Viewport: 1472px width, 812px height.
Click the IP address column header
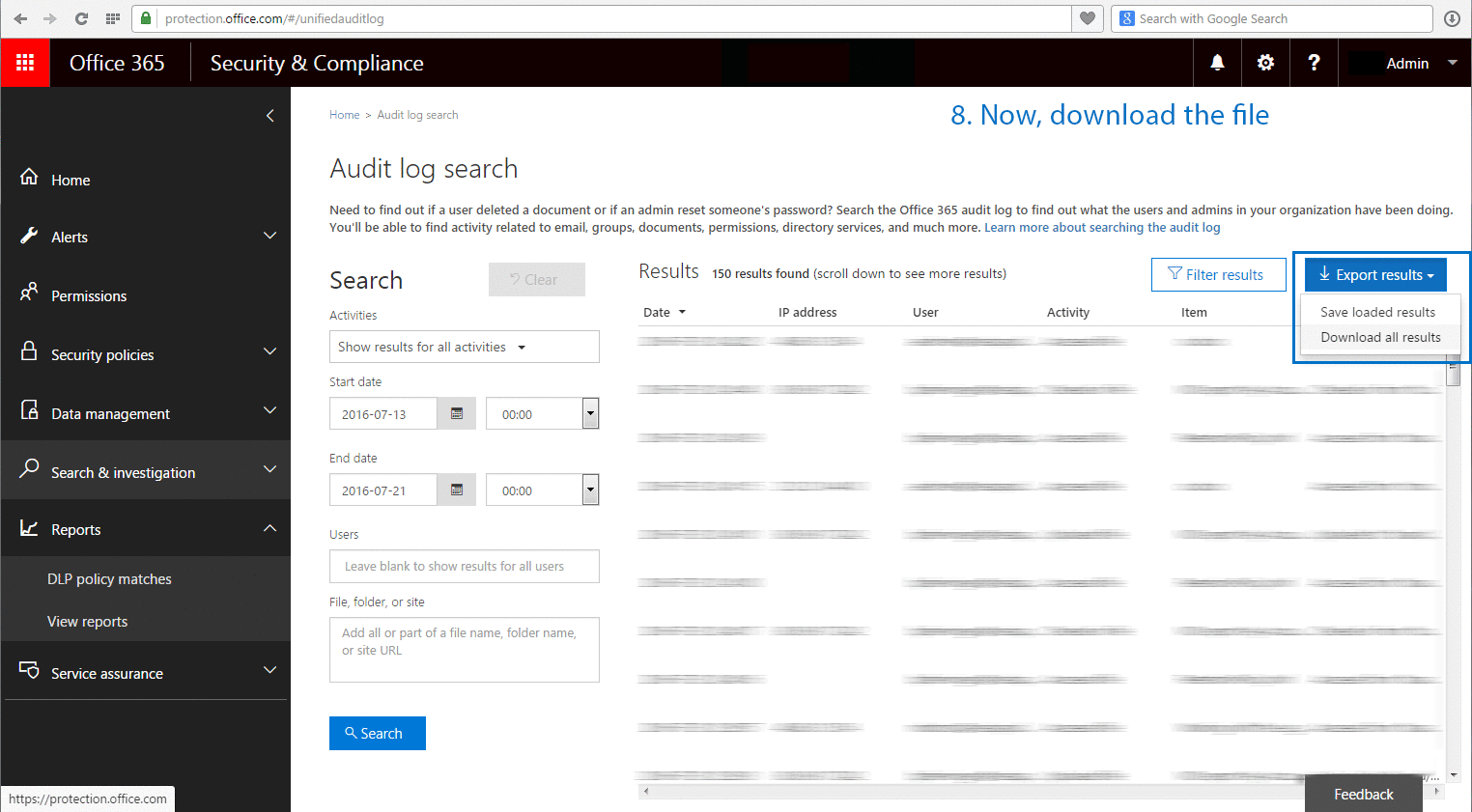click(x=807, y=312)
